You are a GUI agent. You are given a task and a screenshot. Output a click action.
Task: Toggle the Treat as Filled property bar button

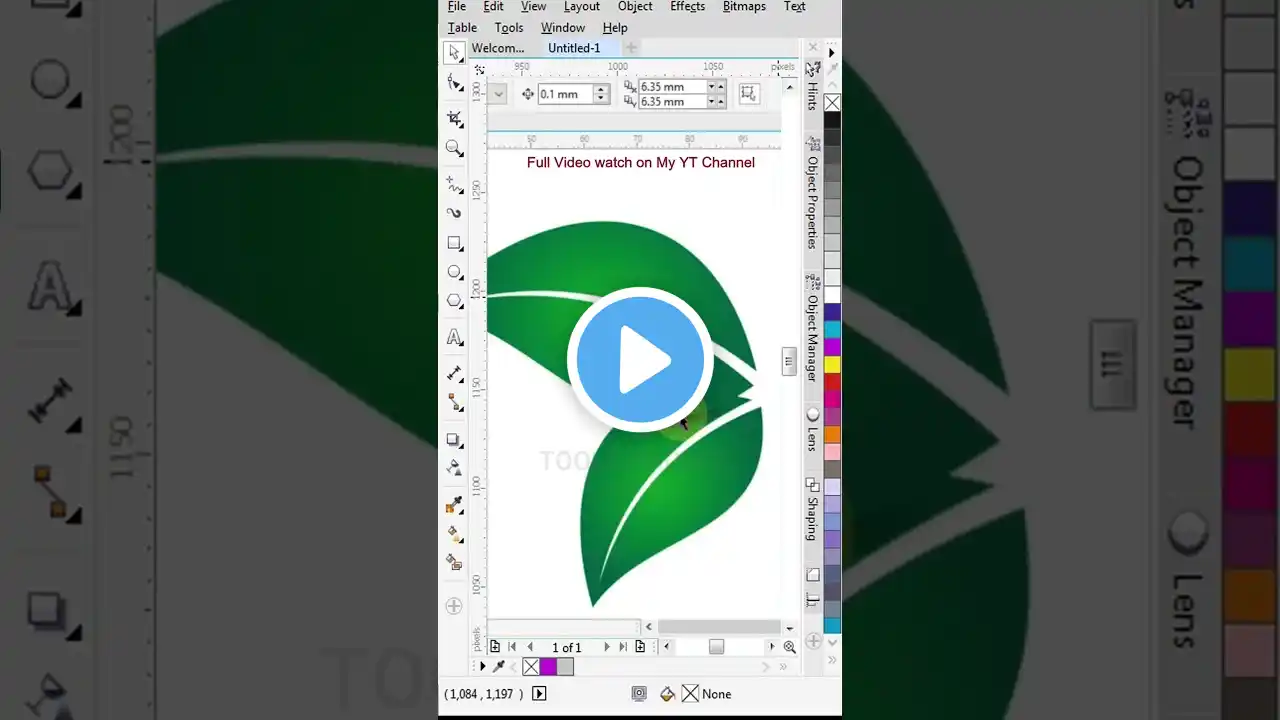click(748, 94)
